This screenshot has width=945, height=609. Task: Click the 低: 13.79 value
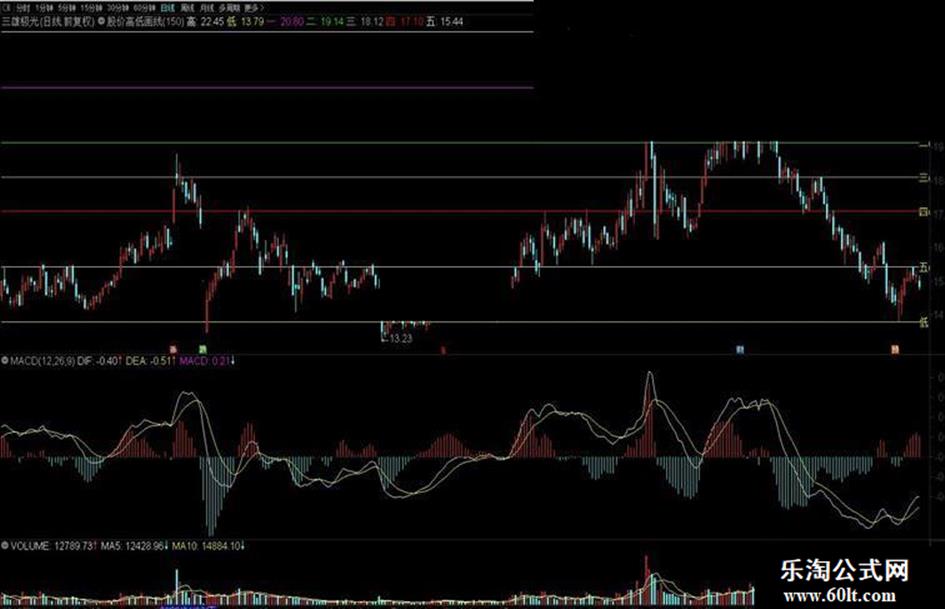[x=245, y=22]
